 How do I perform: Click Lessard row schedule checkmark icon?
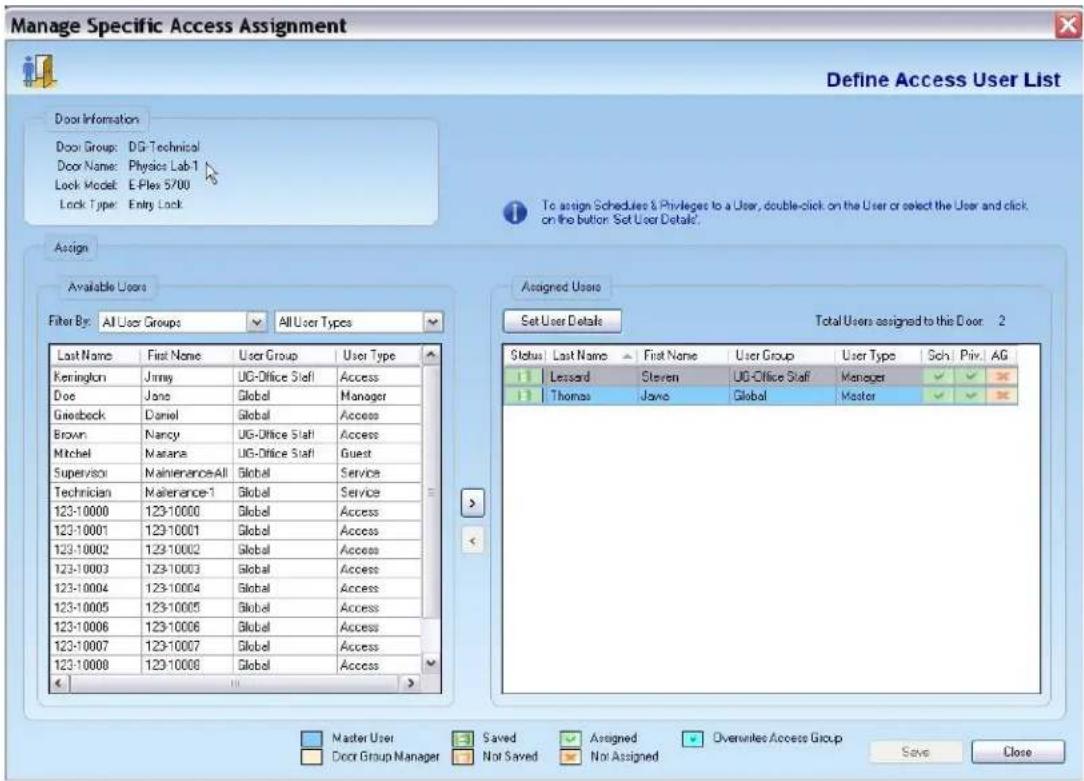coord(938,377)
